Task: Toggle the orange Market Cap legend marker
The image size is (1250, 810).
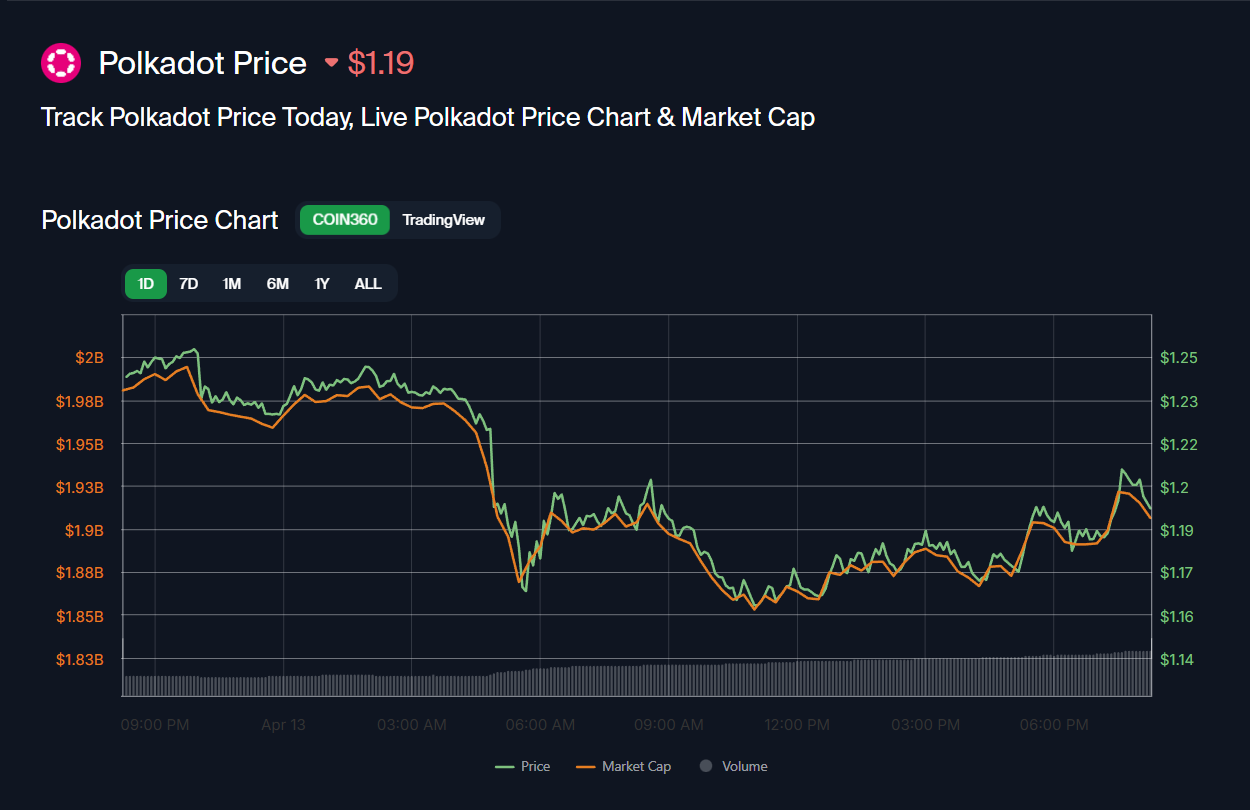Action: [586, 766]
